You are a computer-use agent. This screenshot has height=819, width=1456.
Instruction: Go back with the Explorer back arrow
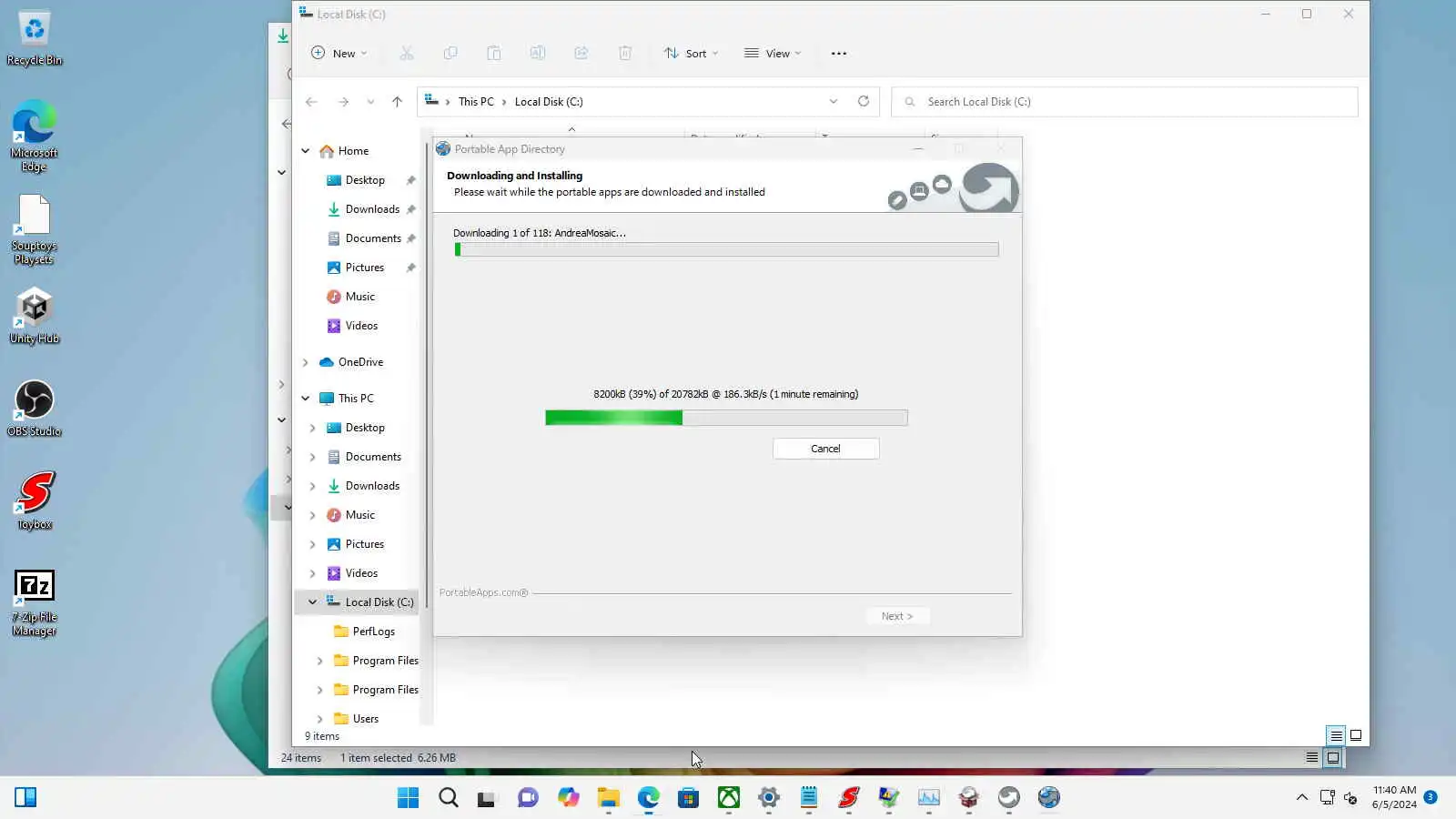tap(311, 102)
